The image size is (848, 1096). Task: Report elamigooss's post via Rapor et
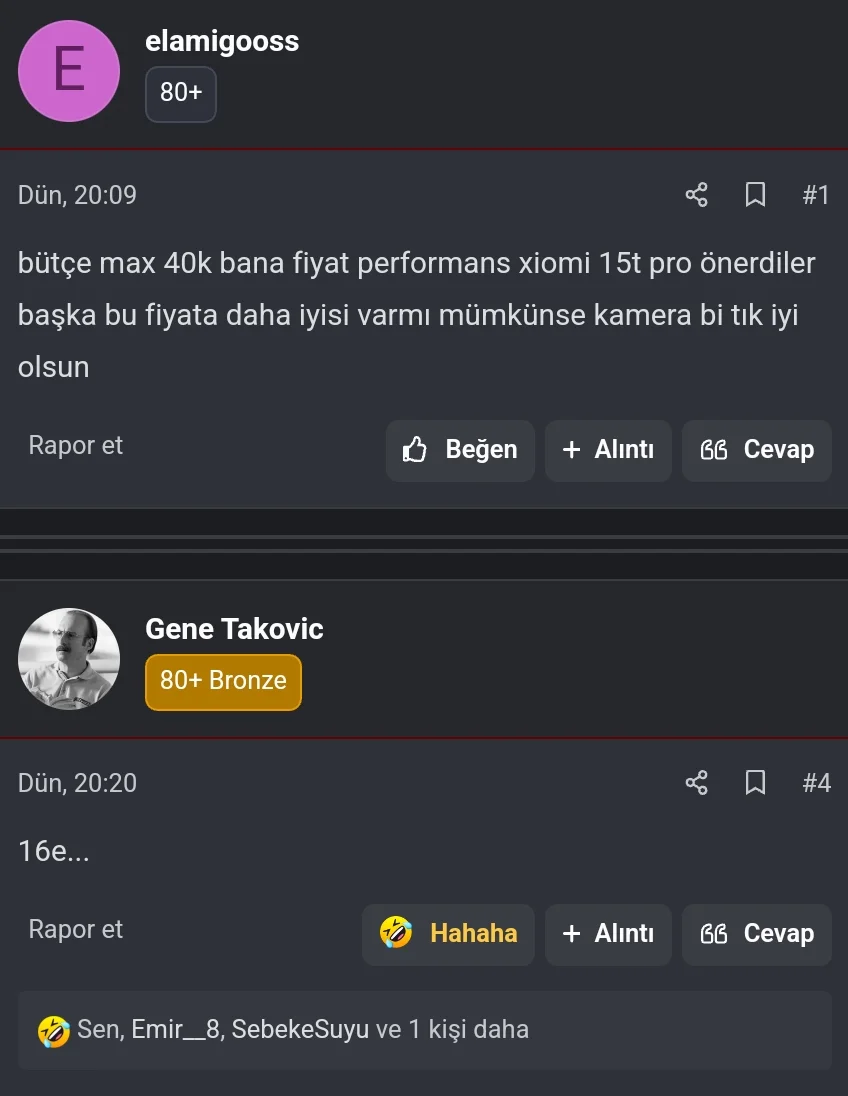[x=76, y=445]
